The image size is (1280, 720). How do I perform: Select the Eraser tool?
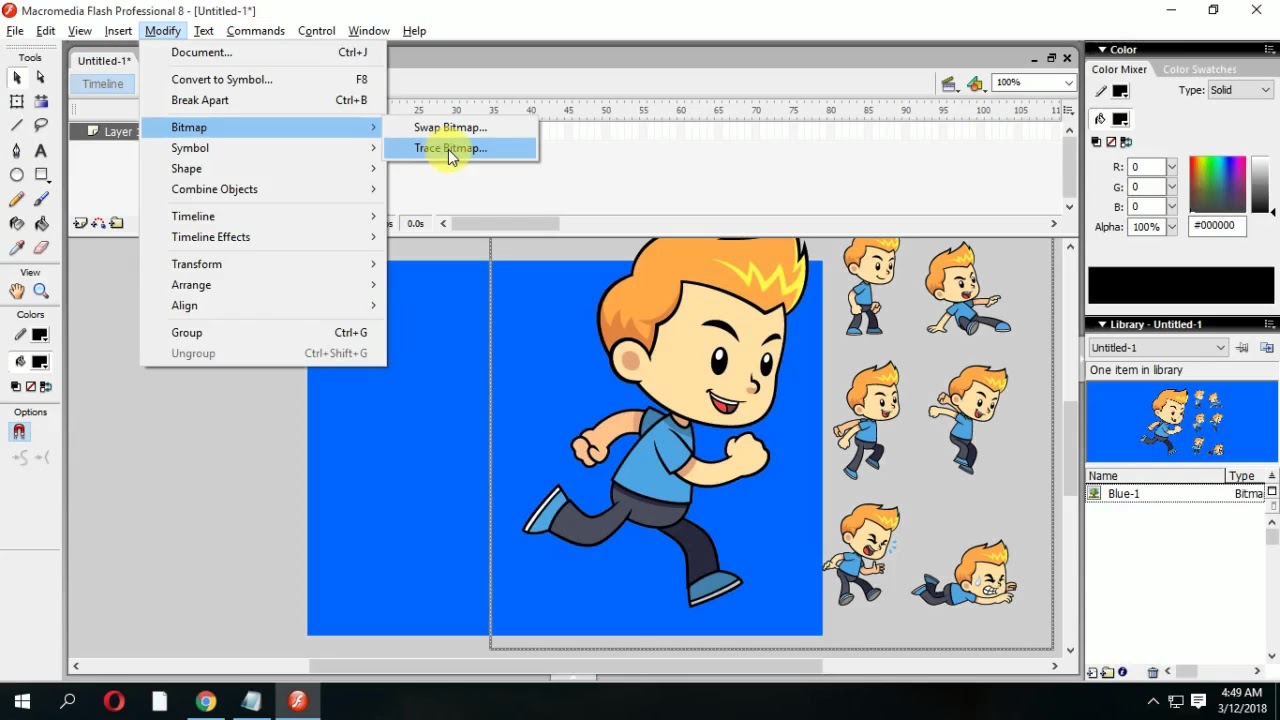pos(41,247)
